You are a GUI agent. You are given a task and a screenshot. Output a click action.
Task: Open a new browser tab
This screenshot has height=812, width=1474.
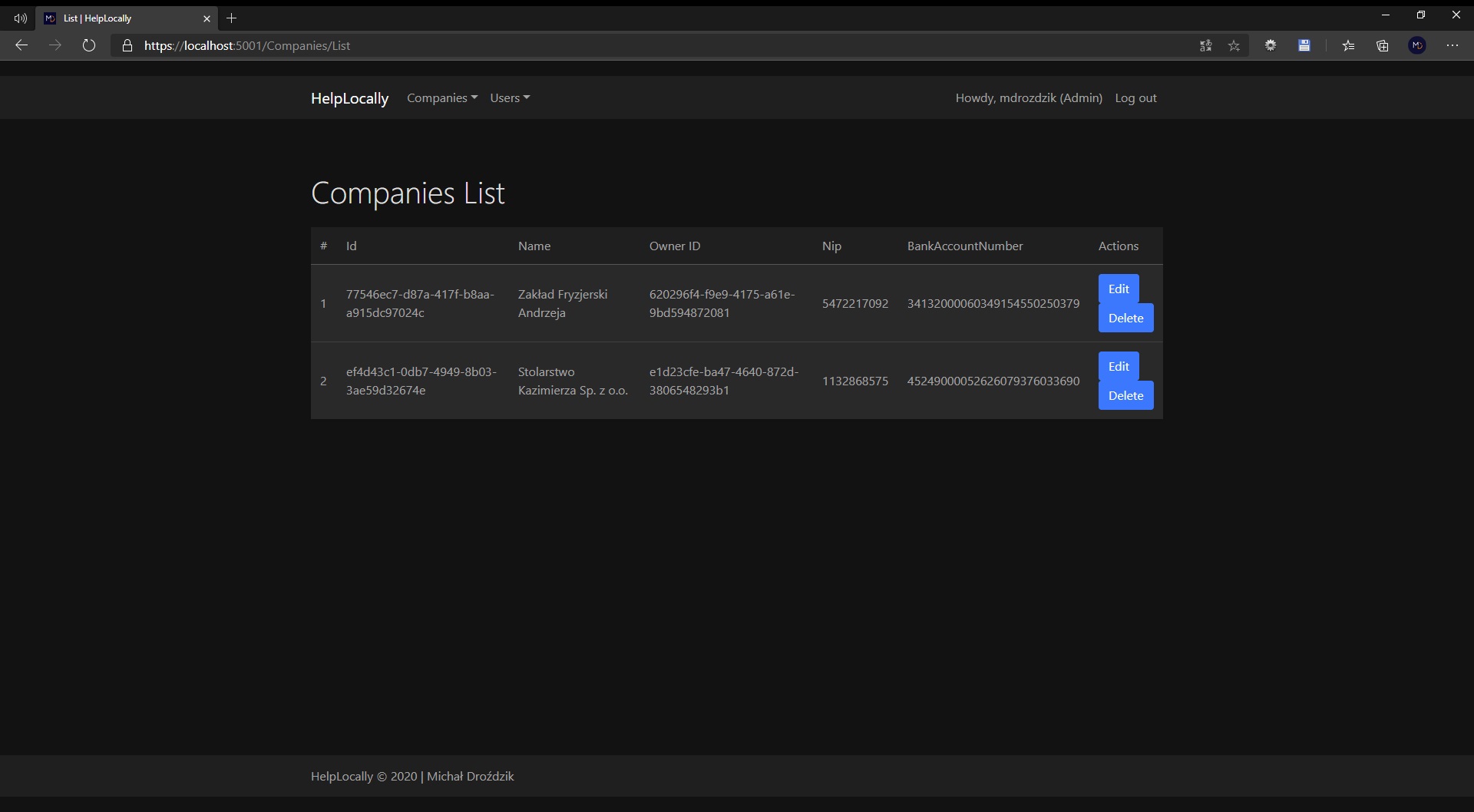pos(232,18)
